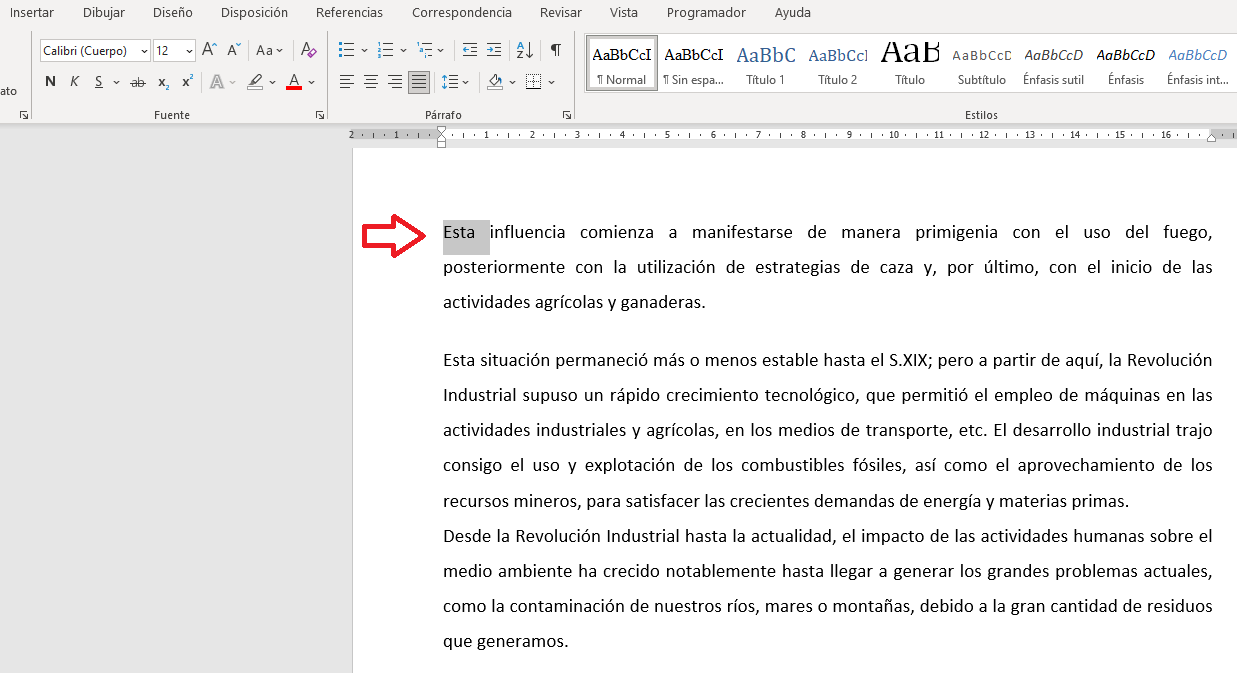The image size is (1237, 673).
Task: Align text to the left
Action: click(x=347, y=82)
